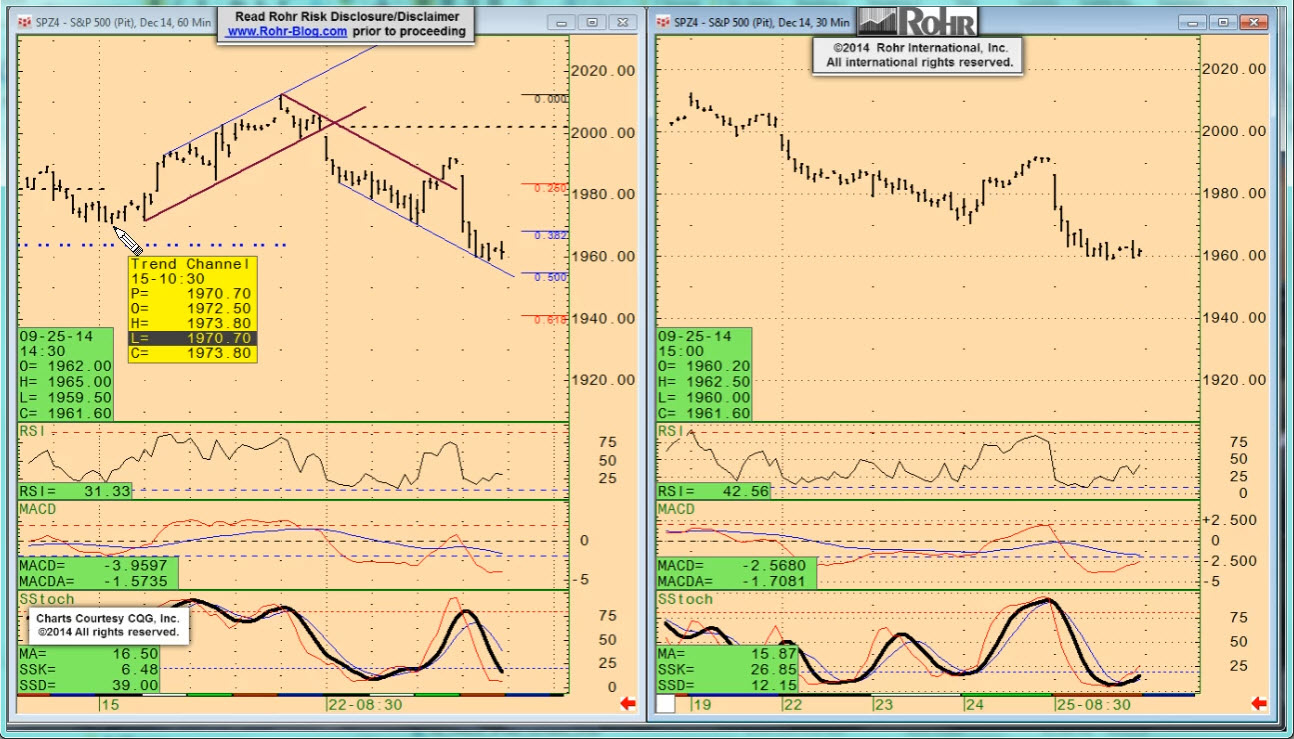Select the SStoch label on the 60-minute chart
The height and width of the screenshot is (739, 1294).
point(47,599)
